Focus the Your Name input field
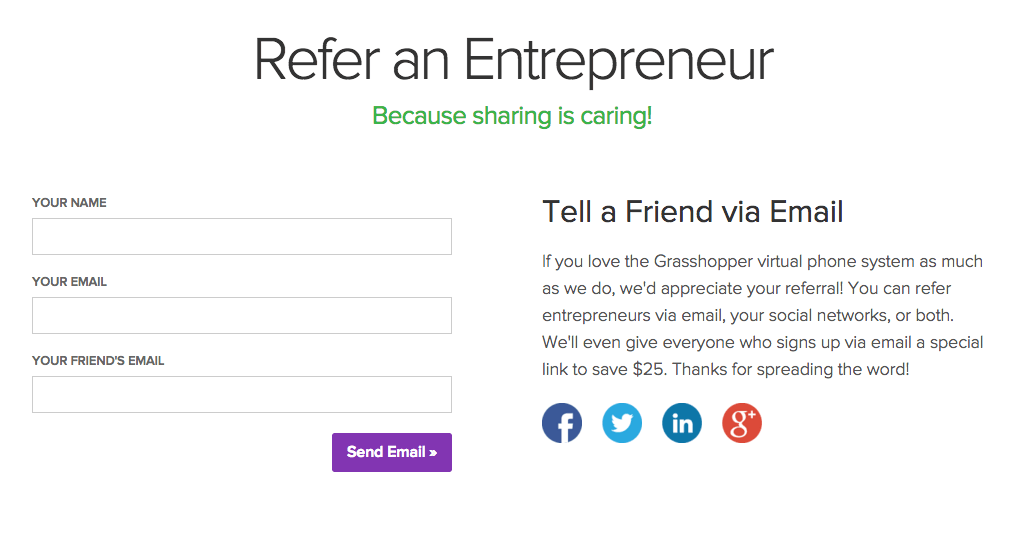 click(x=242, y=237)
